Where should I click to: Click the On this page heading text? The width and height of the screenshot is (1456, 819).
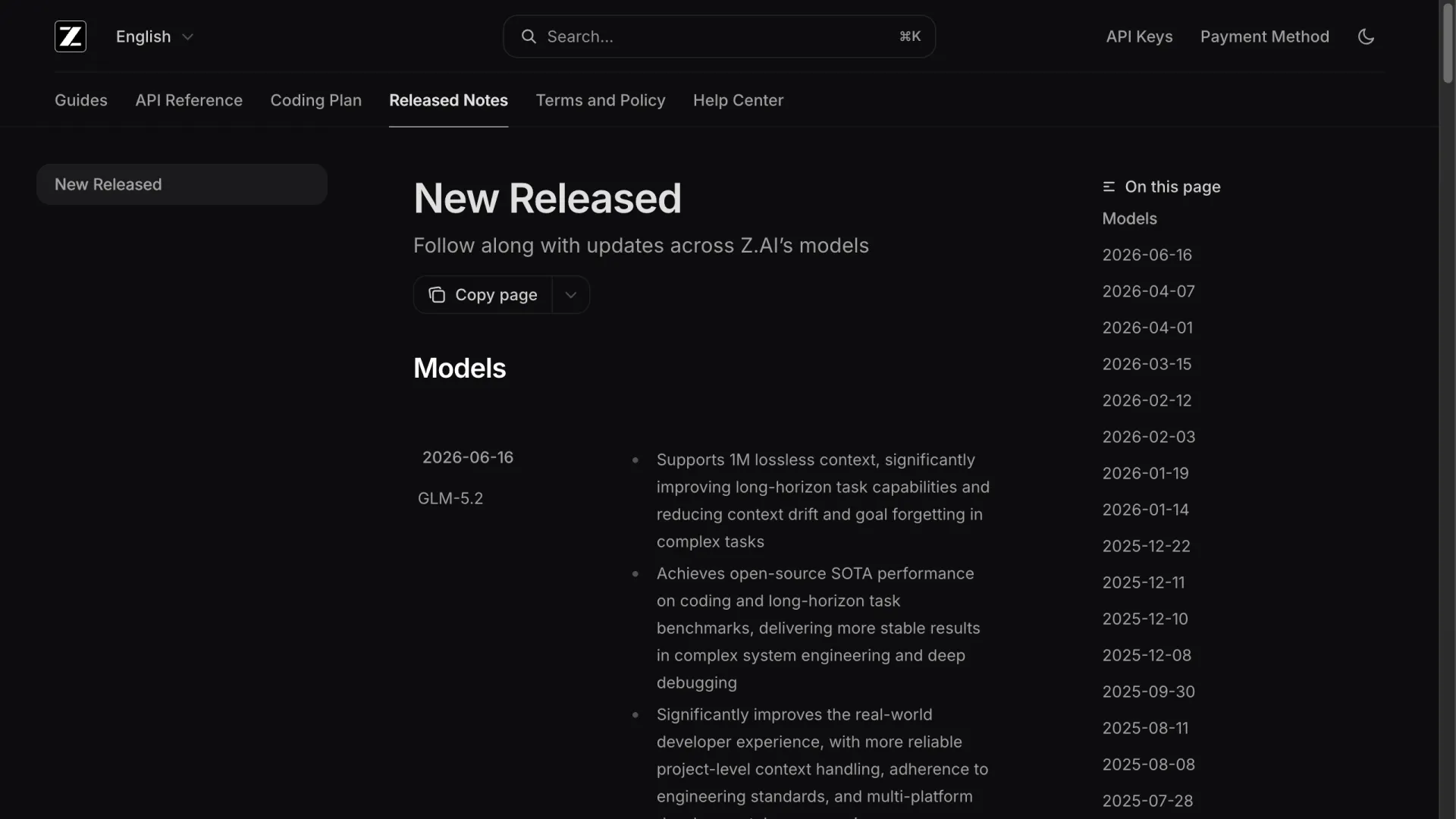[x=1173, y=187]
